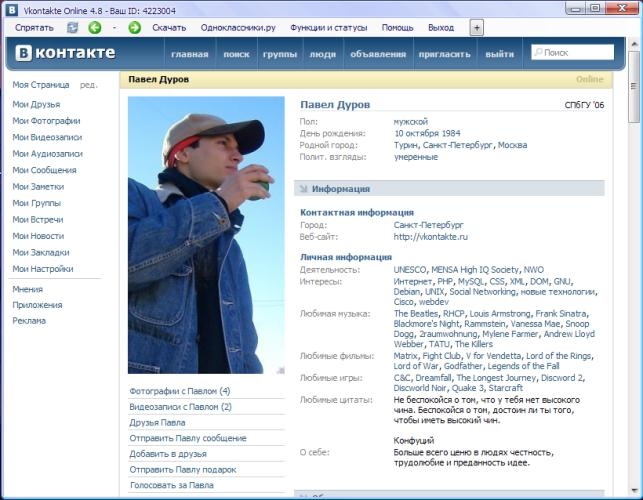Open Мои Закладки
643x500 pixels.
(41, 252)
